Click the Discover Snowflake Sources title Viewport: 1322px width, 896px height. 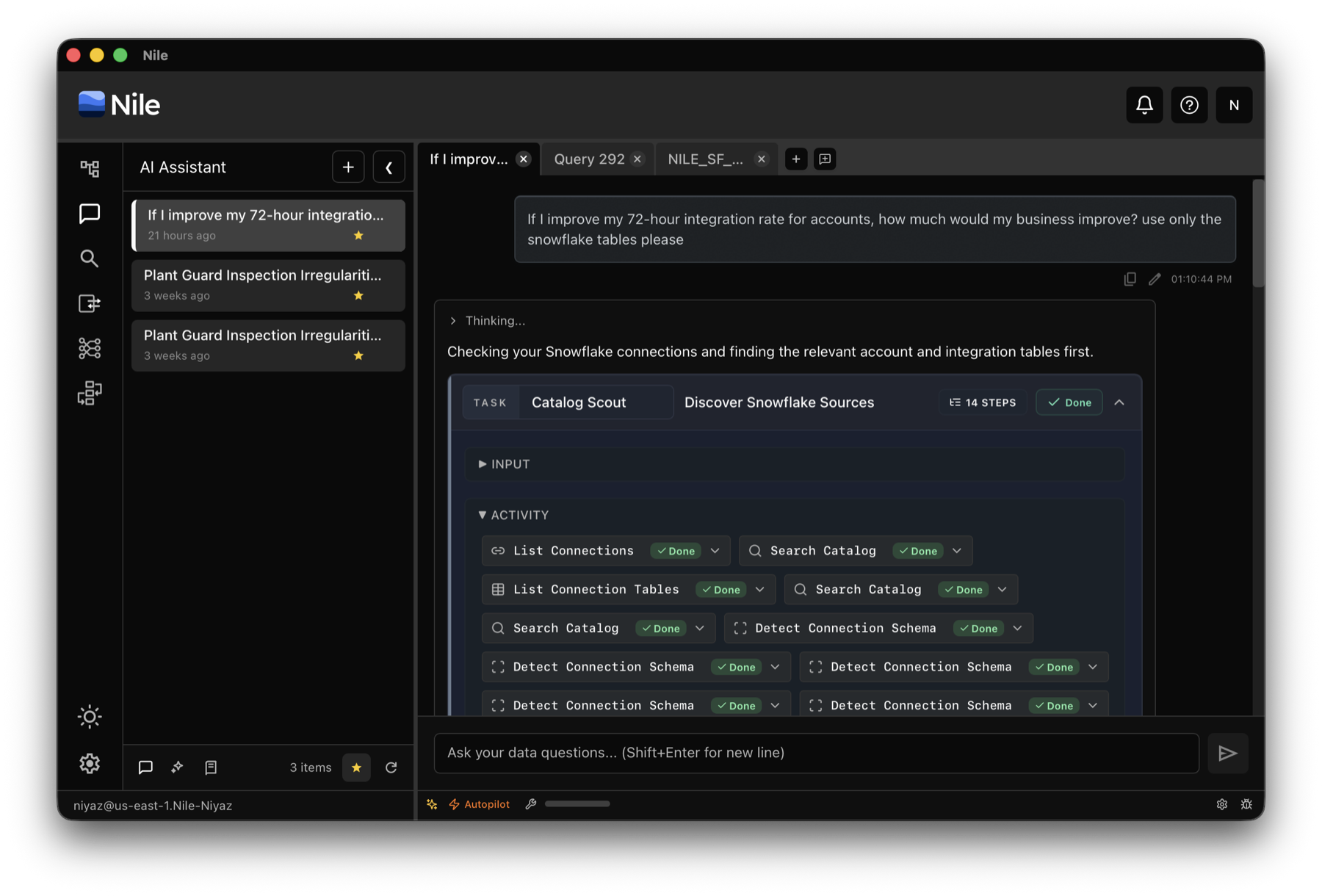[779, 402]
